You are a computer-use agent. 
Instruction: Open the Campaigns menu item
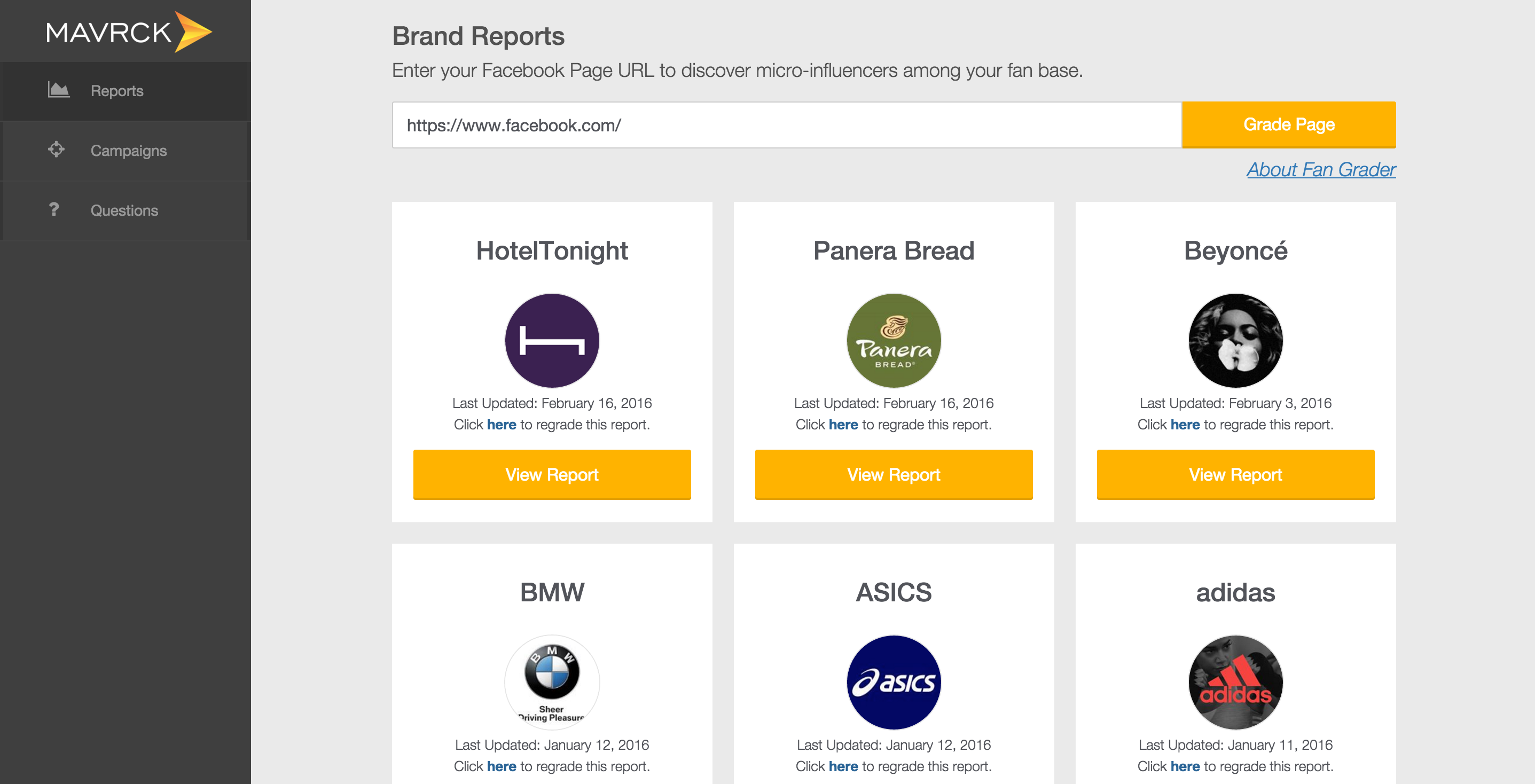(128, 151)
